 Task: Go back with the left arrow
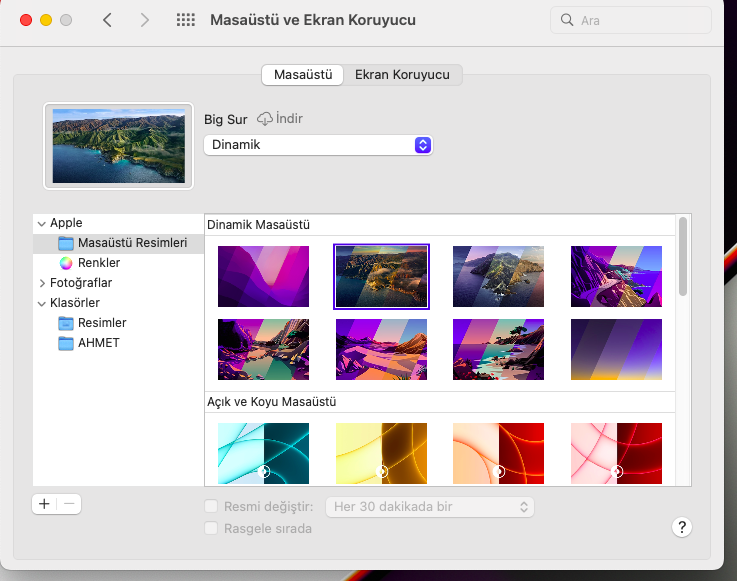[108, 20]
